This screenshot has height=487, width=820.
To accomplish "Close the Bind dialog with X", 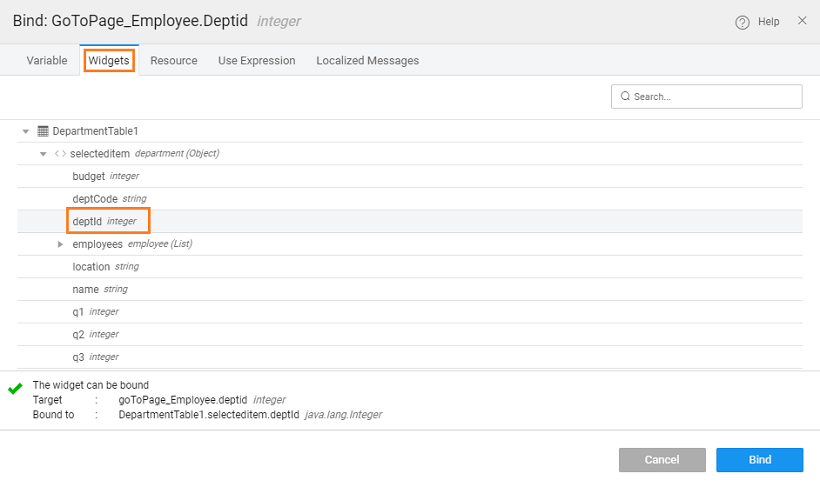I will pyautogui.click(x=802, y=21).
